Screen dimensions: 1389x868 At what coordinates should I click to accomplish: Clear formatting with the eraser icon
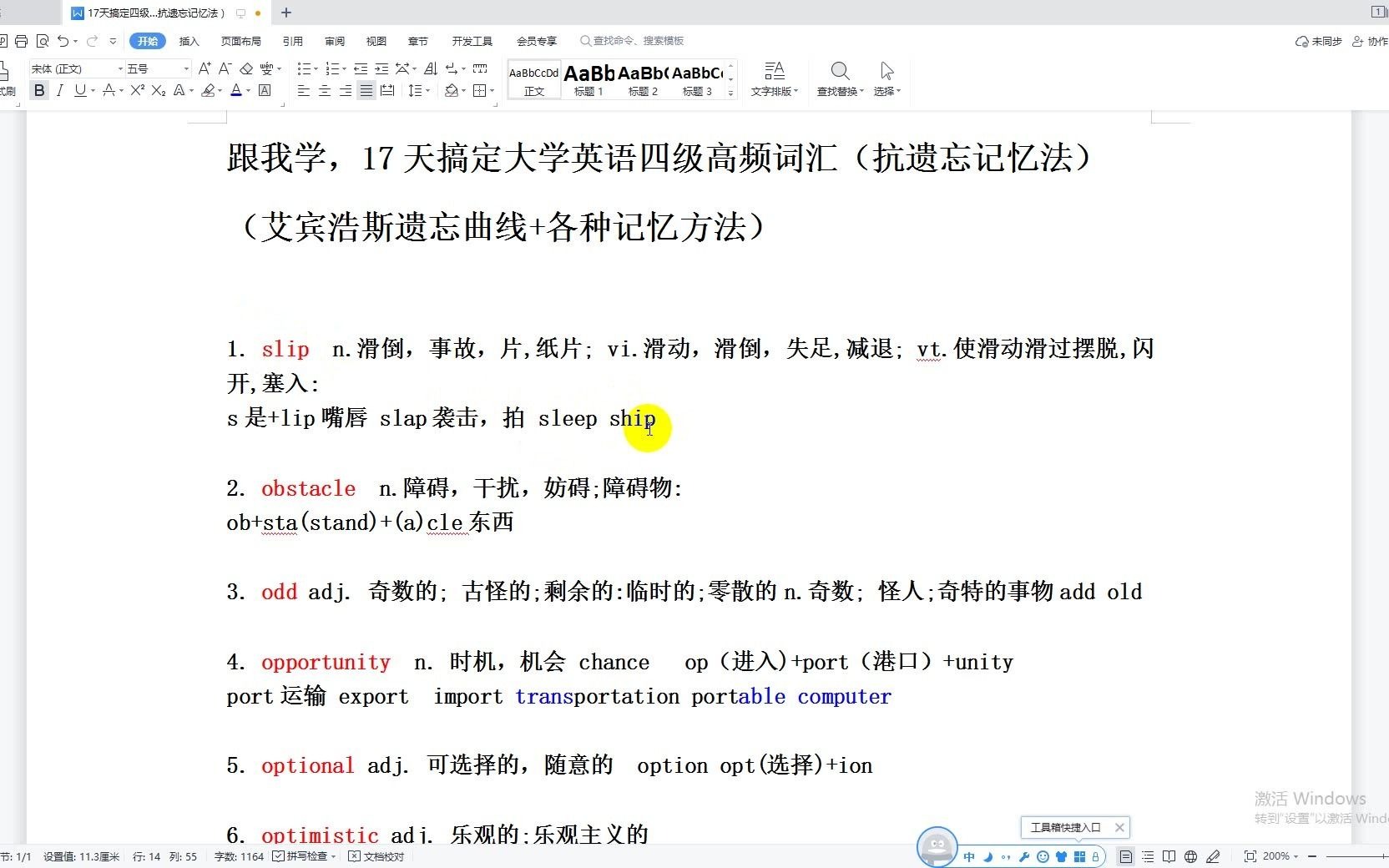coord(246,68)
